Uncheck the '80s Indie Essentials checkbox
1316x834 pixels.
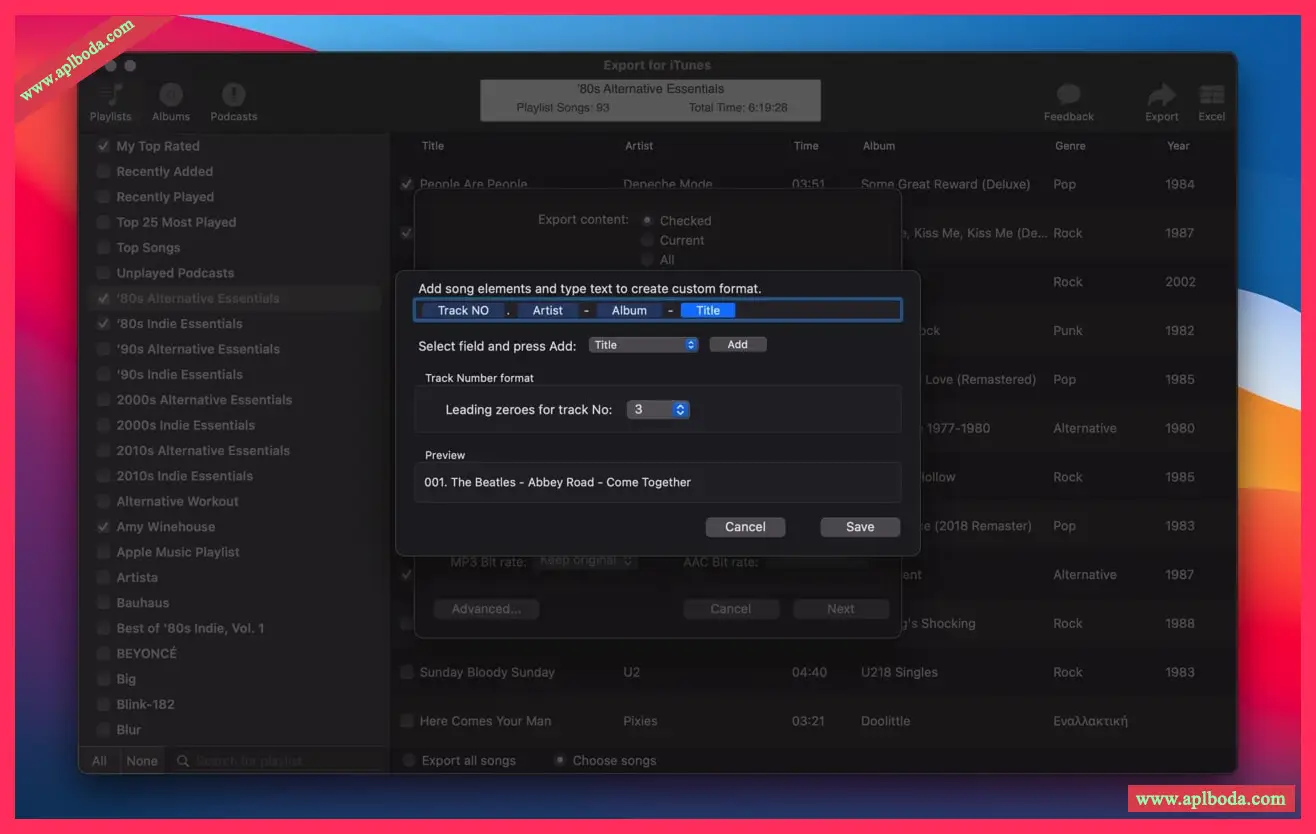point(103,324)
